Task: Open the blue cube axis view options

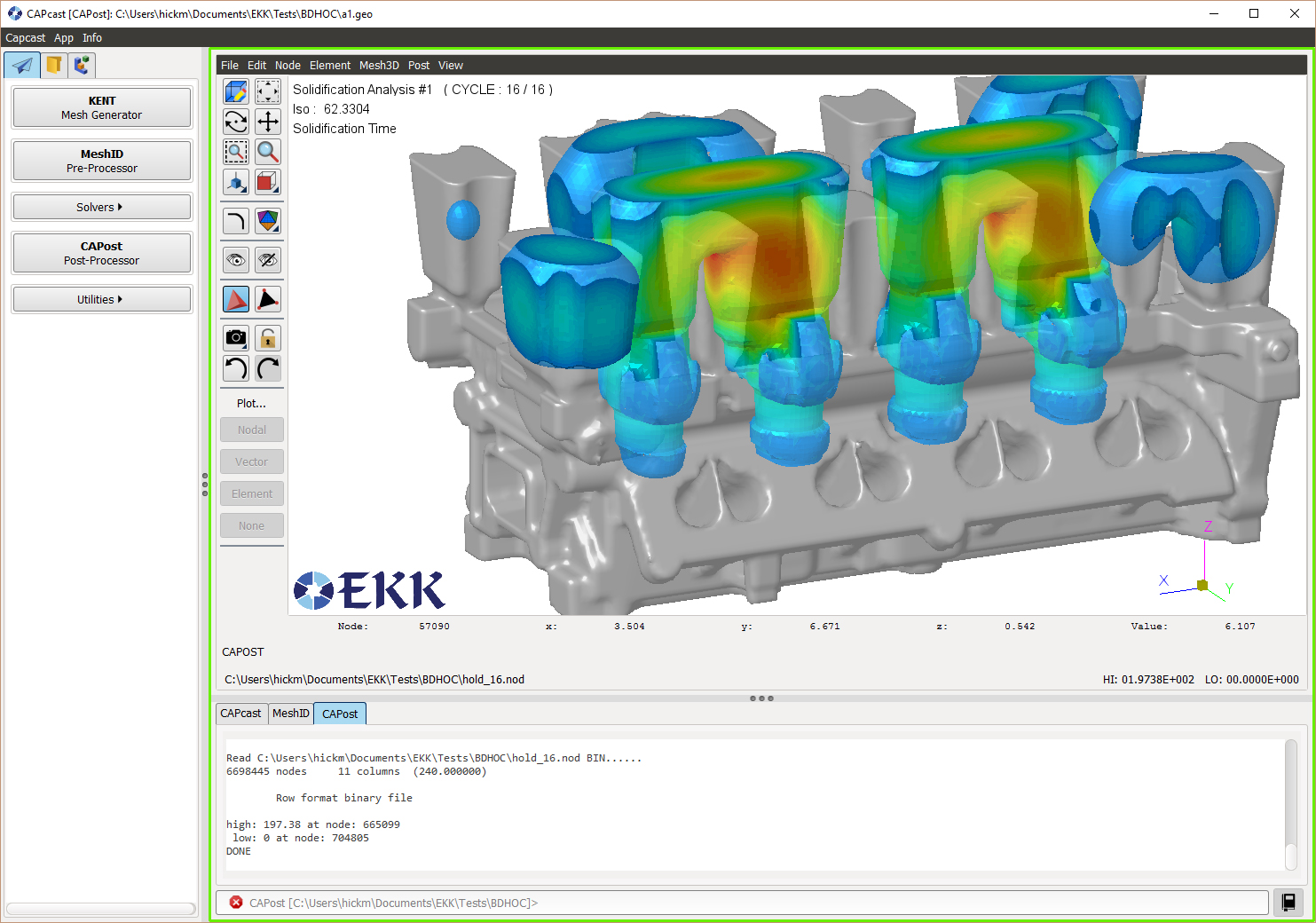Action: click(236, 182)
